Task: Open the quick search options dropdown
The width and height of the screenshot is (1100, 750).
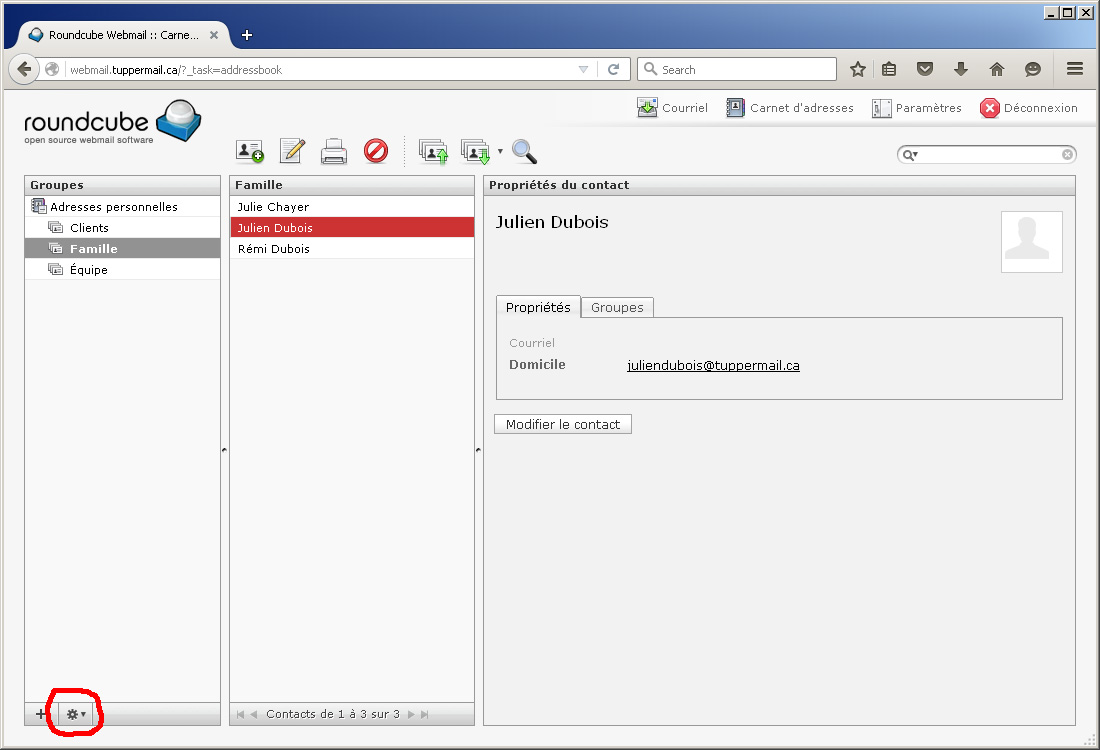Action: [x=910, y=155]
